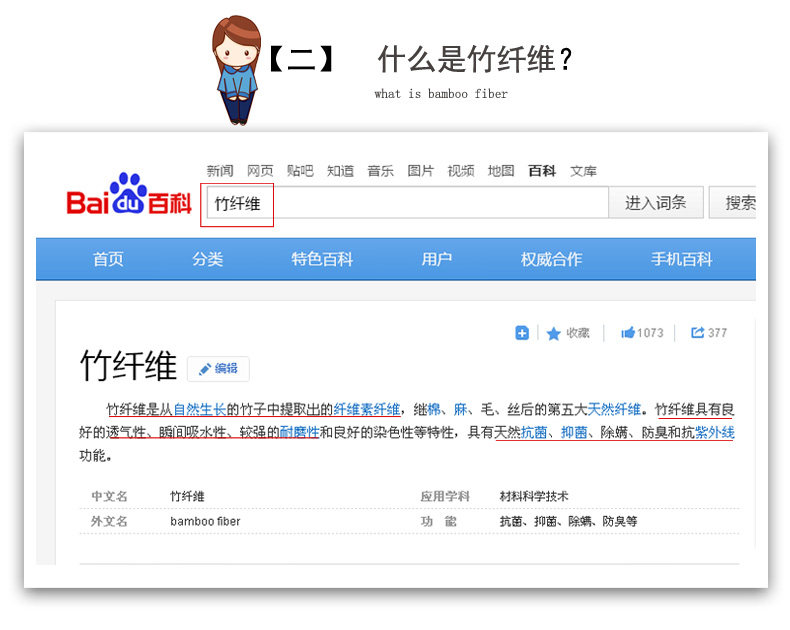The image size is (790, 630).
Task: Click the 外文名 label in info table
Action: tap(109, 521)
